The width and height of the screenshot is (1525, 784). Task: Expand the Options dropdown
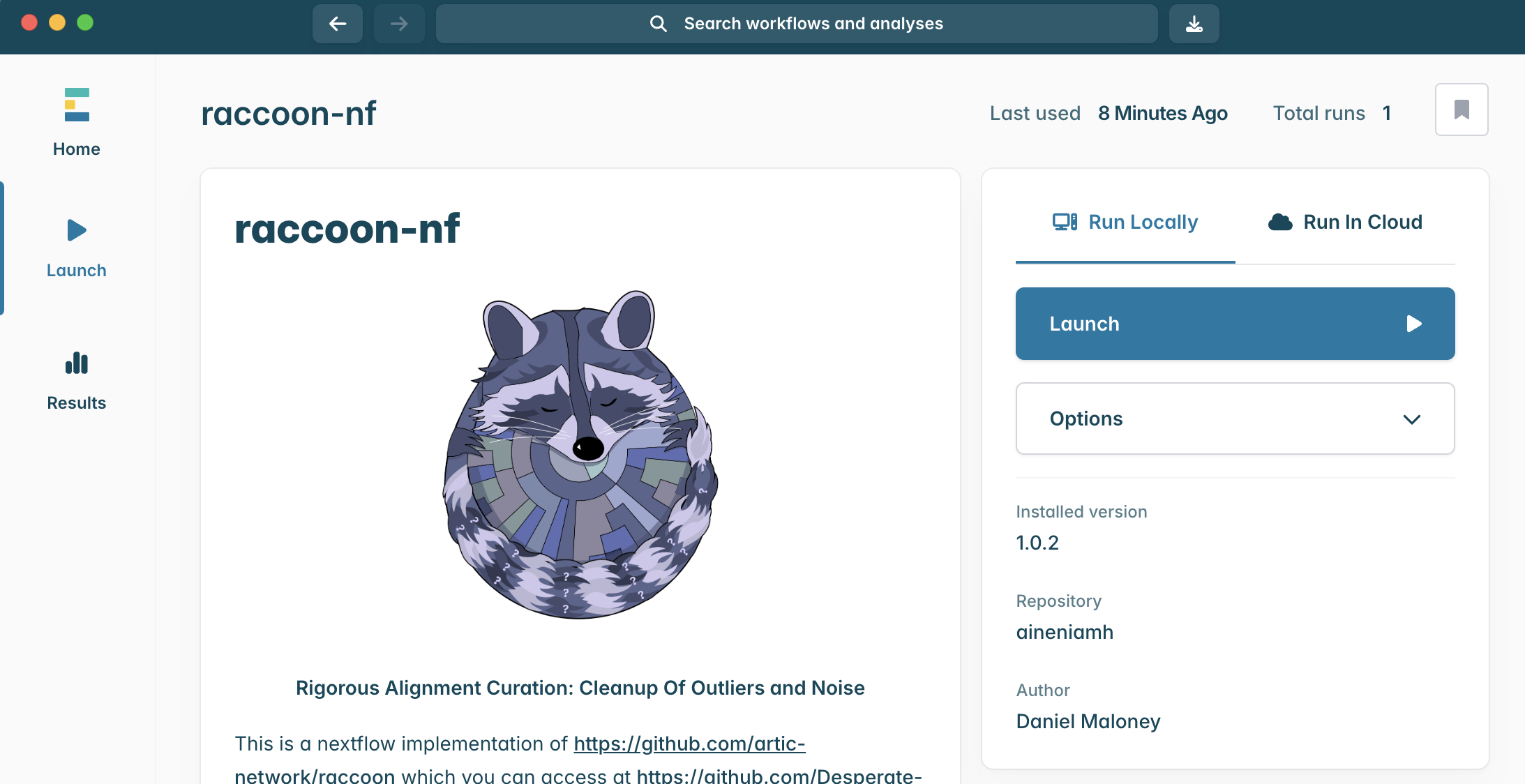(1235, 419)
